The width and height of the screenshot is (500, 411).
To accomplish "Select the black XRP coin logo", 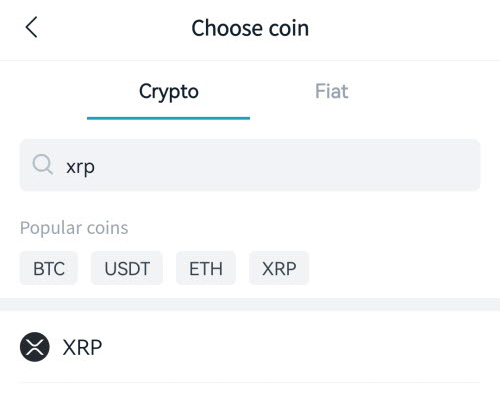I will (x=35, y=347).
